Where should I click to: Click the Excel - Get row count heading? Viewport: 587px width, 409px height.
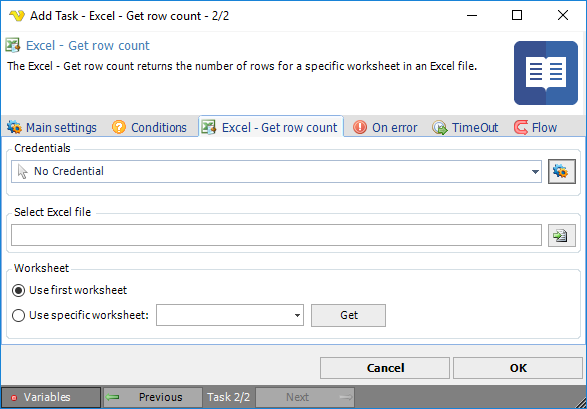click(88, 46)
